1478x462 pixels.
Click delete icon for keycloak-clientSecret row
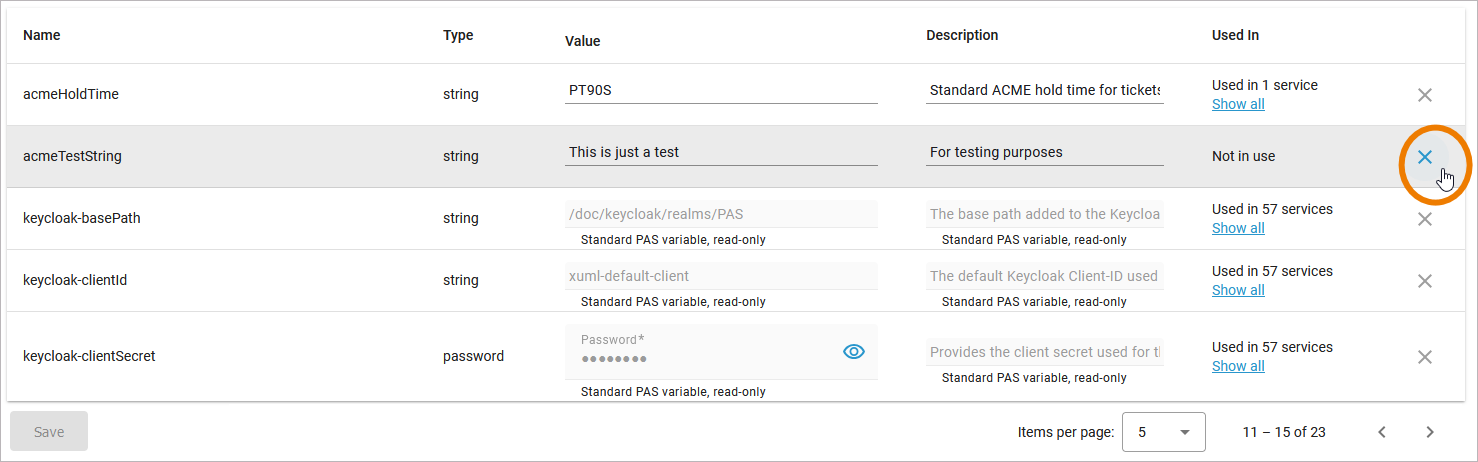click(x=1425, y=357)
